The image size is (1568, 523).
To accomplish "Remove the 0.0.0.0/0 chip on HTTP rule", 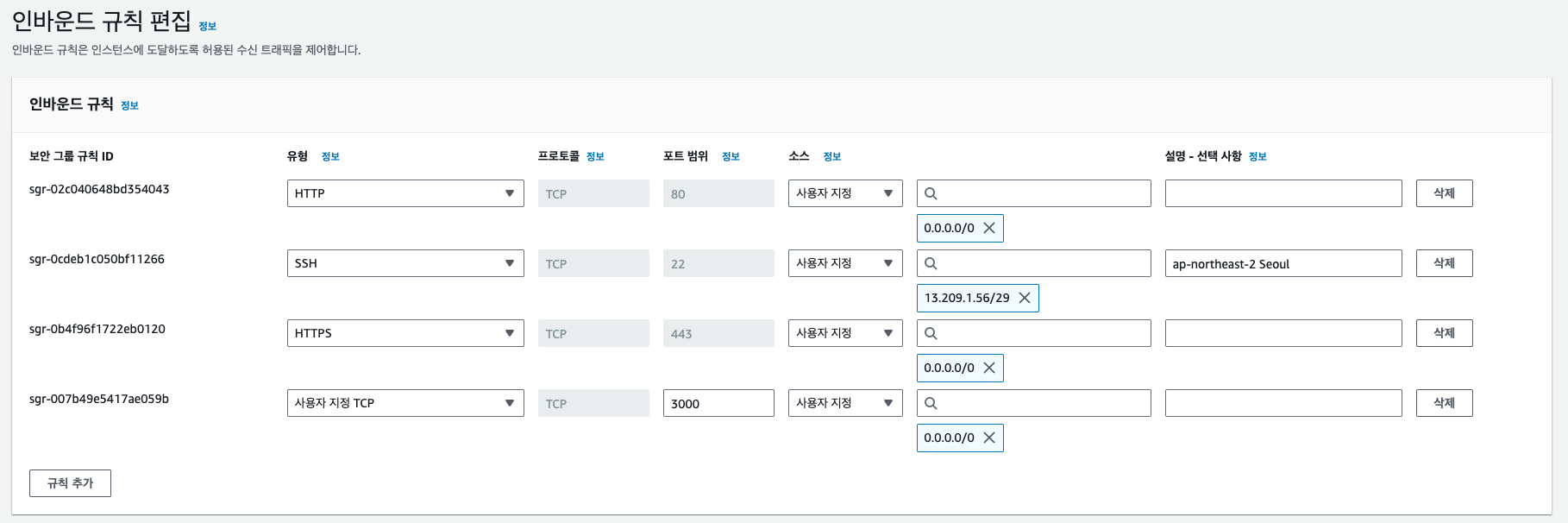I will [989, 228].
